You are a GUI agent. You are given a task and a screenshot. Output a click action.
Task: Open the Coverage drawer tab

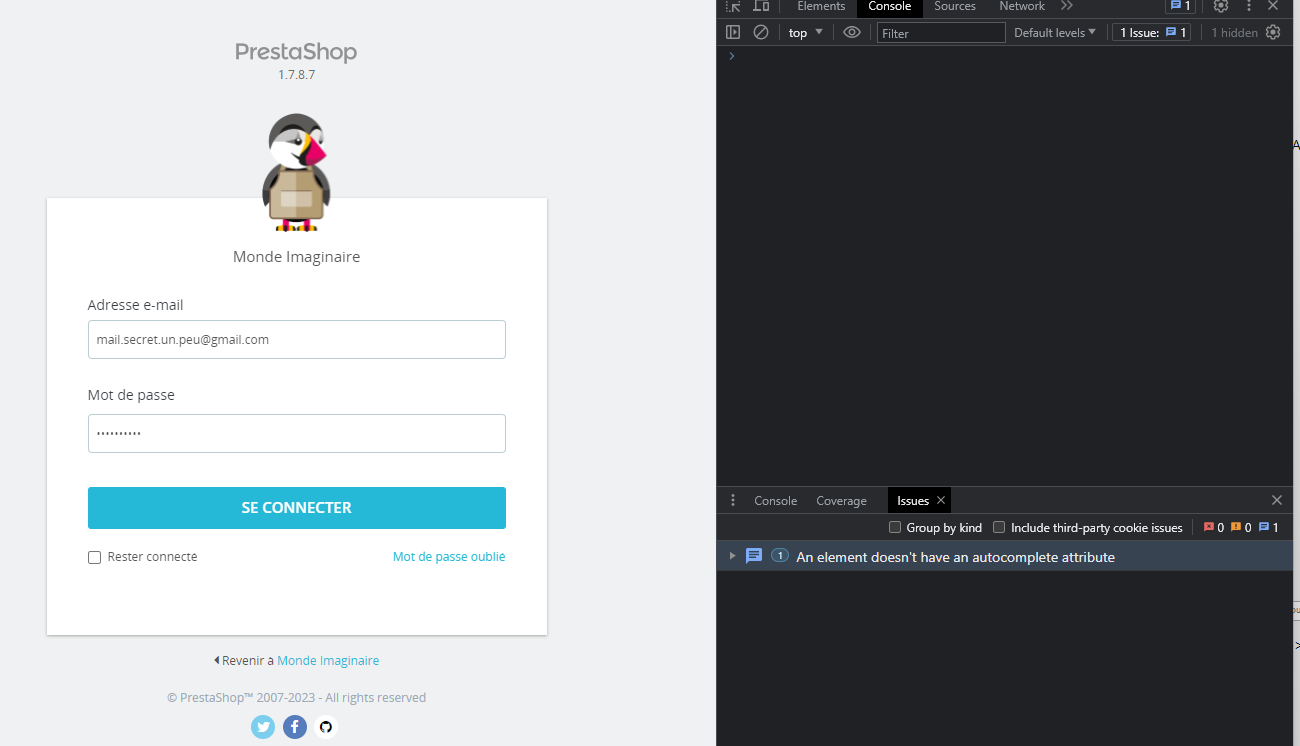(x=841, y=500)
